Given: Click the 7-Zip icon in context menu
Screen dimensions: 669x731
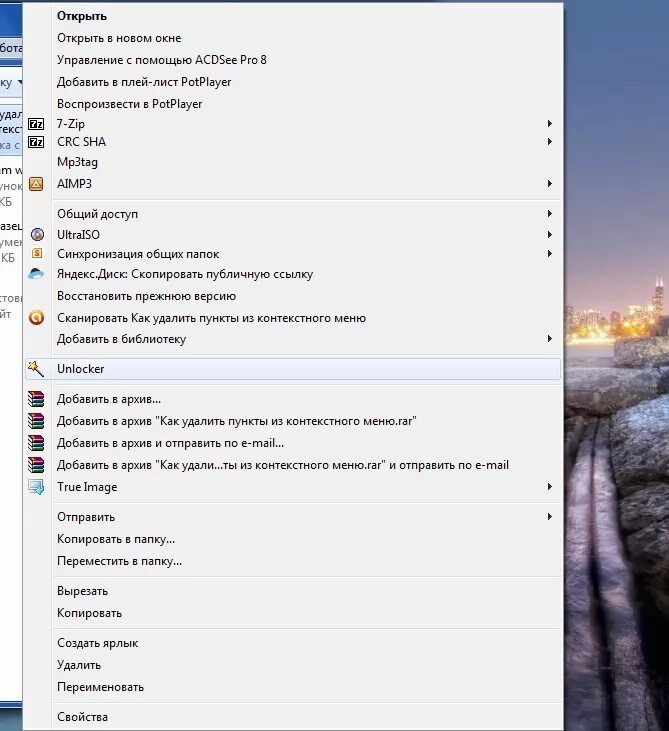Looking at the screenshot, I should pyautogui.click(x=36, y=124).
